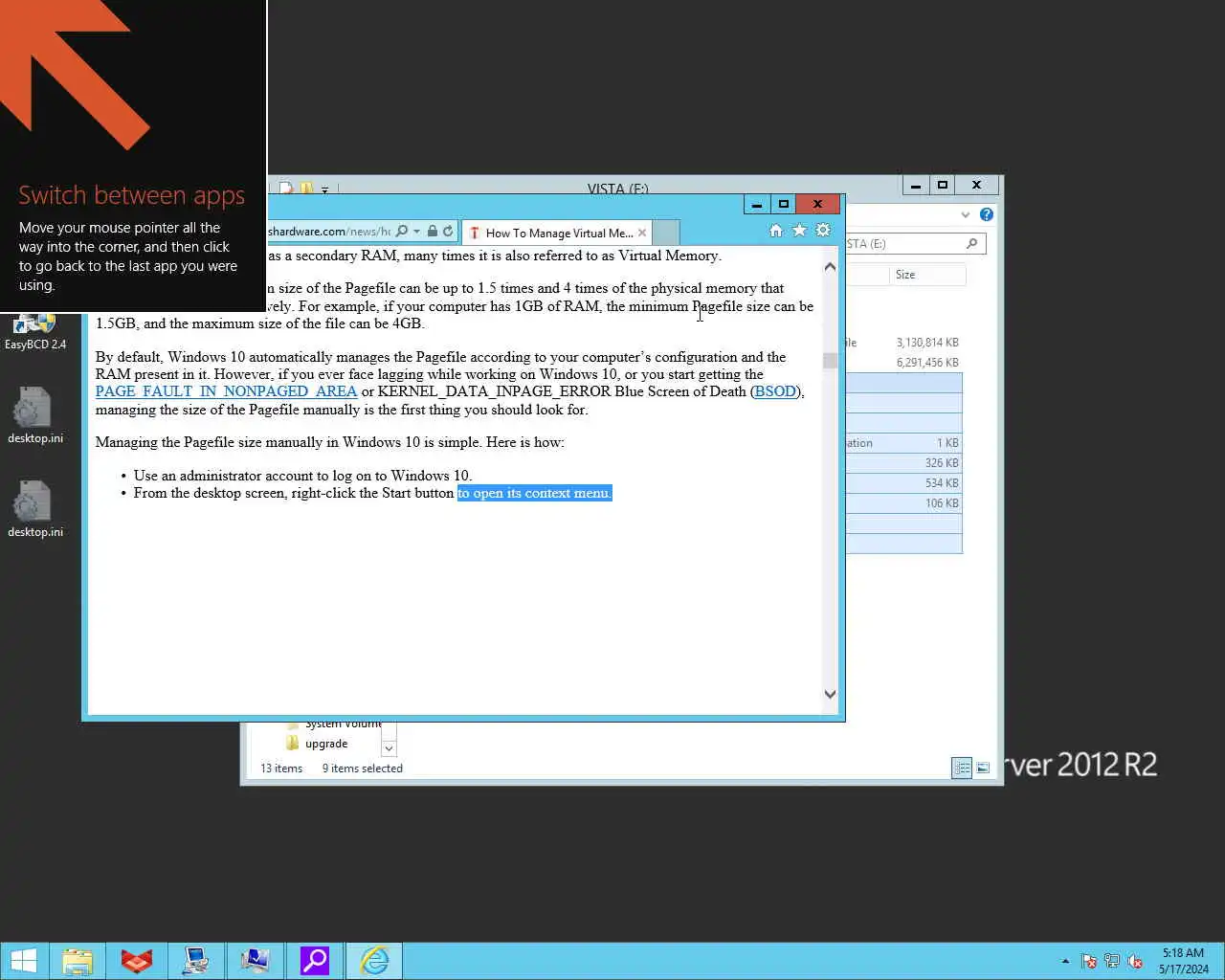
Task: Click the address bar search magnifier icon
Action: (402, 232)
